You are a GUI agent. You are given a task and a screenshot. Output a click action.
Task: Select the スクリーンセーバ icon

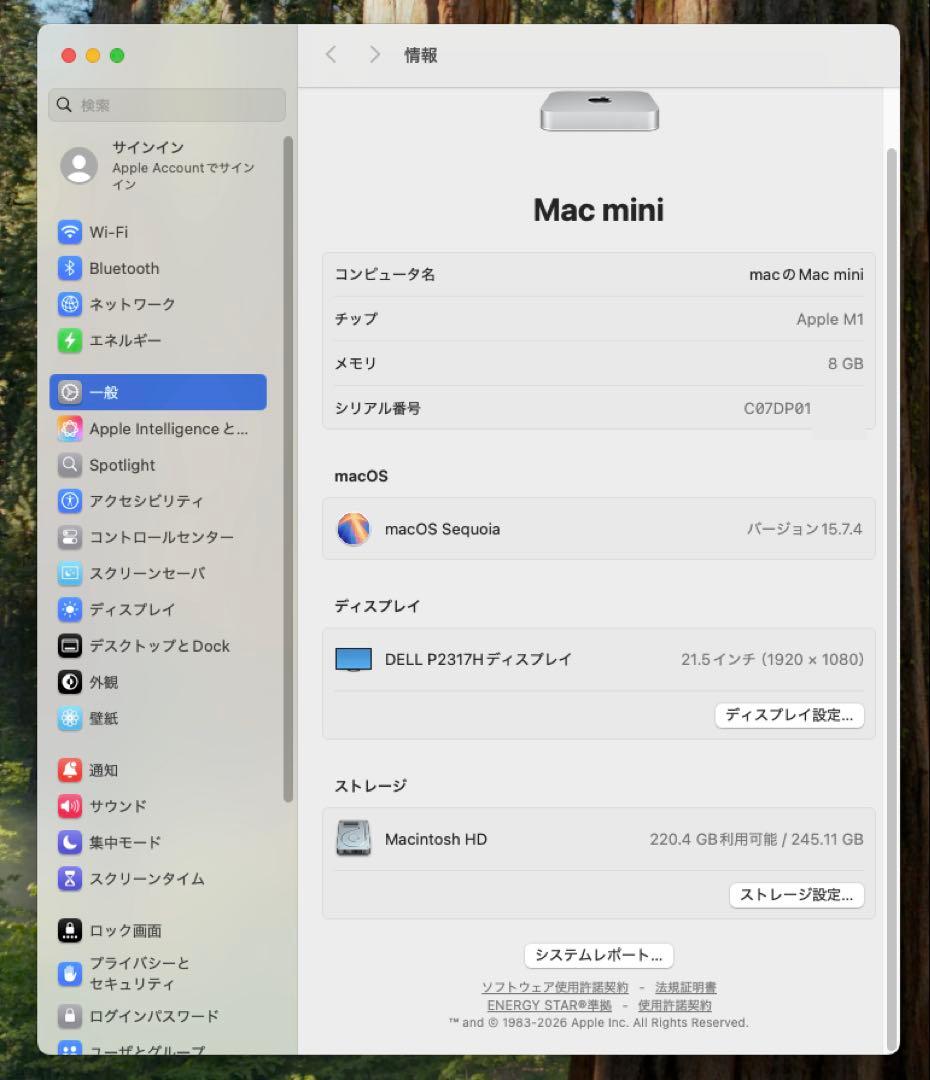(x=70, y=573)
